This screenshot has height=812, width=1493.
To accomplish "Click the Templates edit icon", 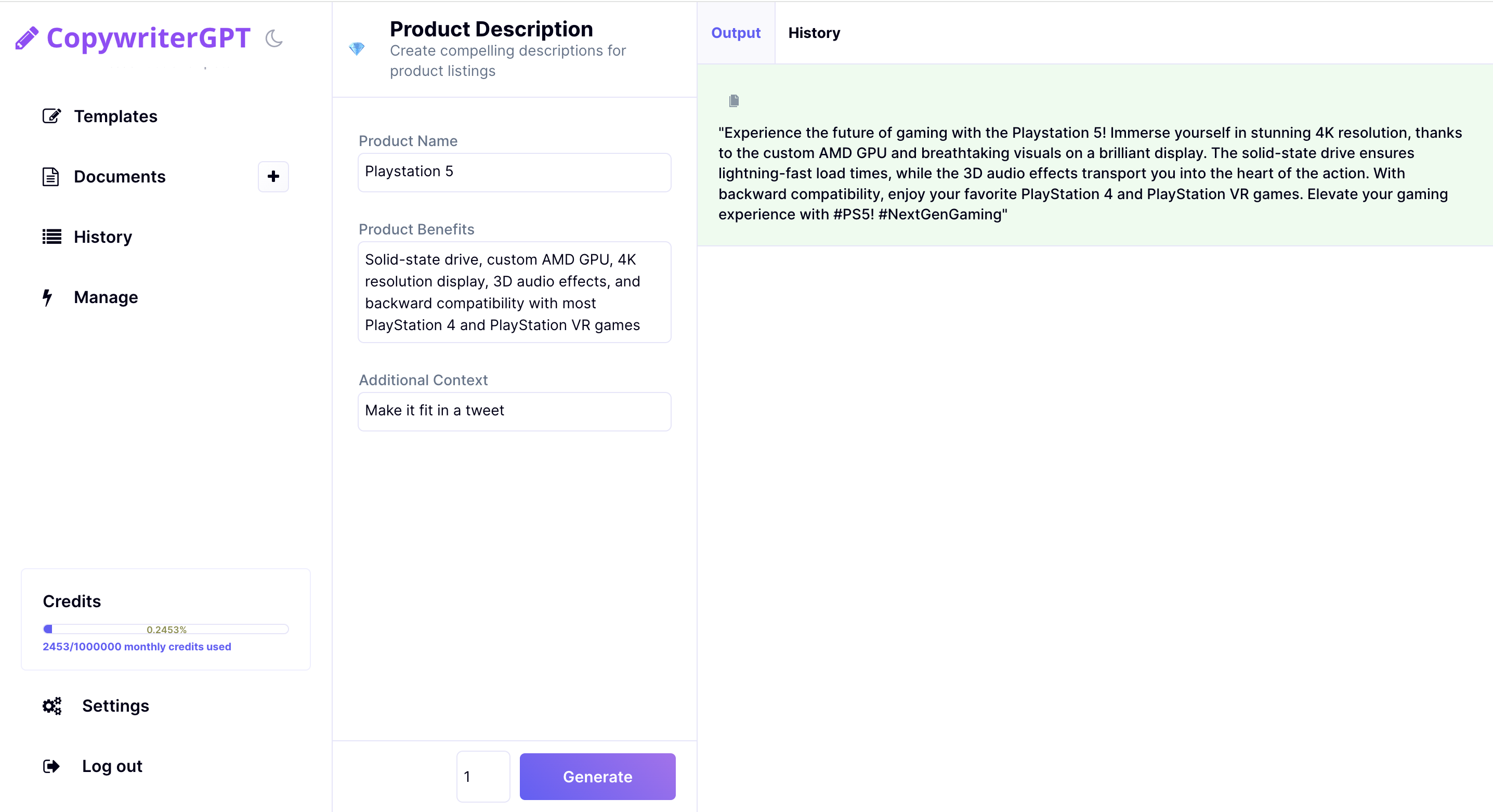I will pos(51,116).
